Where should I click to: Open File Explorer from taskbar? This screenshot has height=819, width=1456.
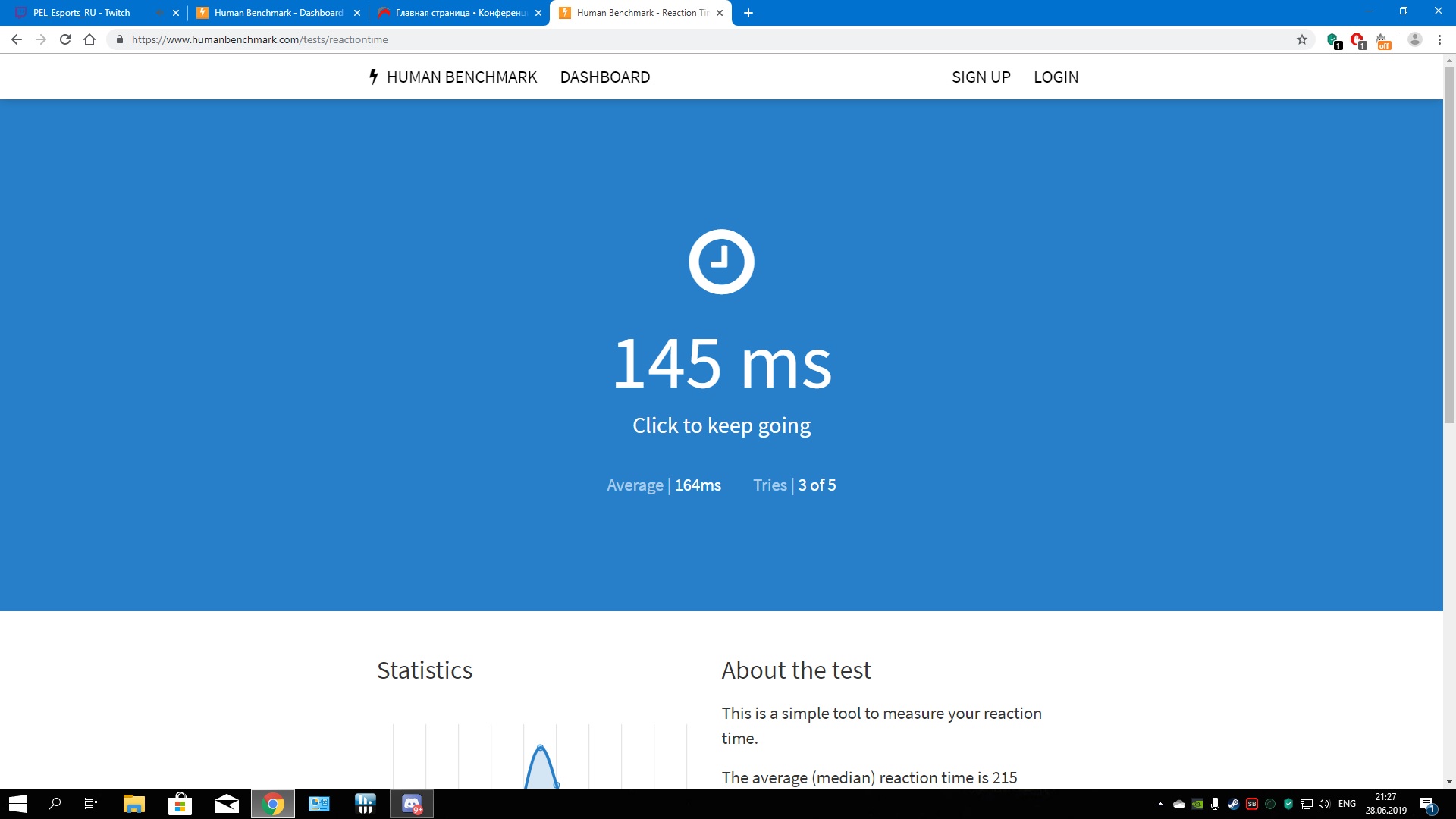[134, 804]
